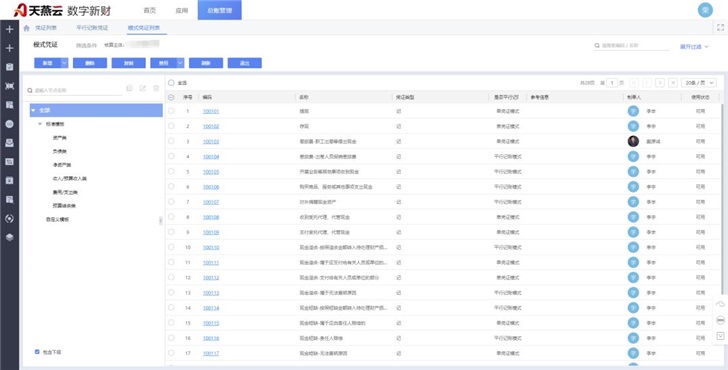Click the creator photo in row 100103

click(633, 141)
